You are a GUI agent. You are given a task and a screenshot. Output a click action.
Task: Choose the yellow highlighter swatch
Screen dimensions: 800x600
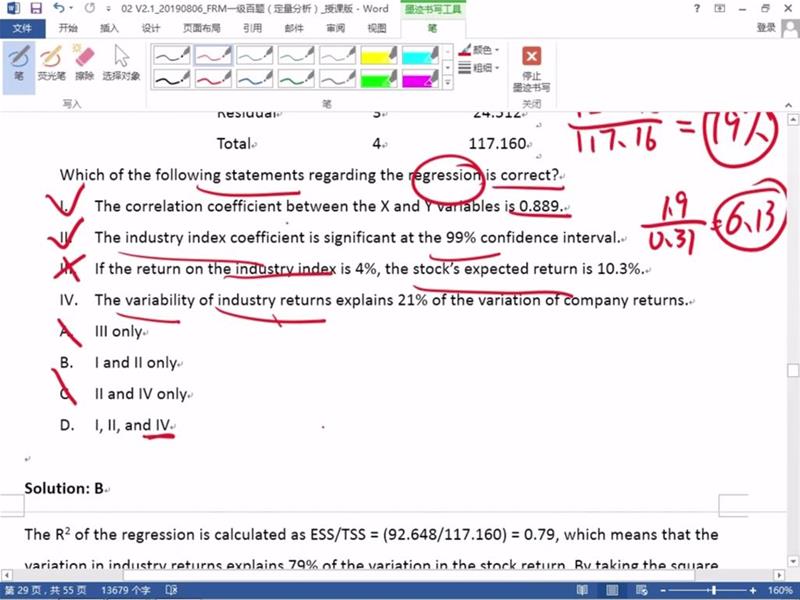click(x=379, y=55)
